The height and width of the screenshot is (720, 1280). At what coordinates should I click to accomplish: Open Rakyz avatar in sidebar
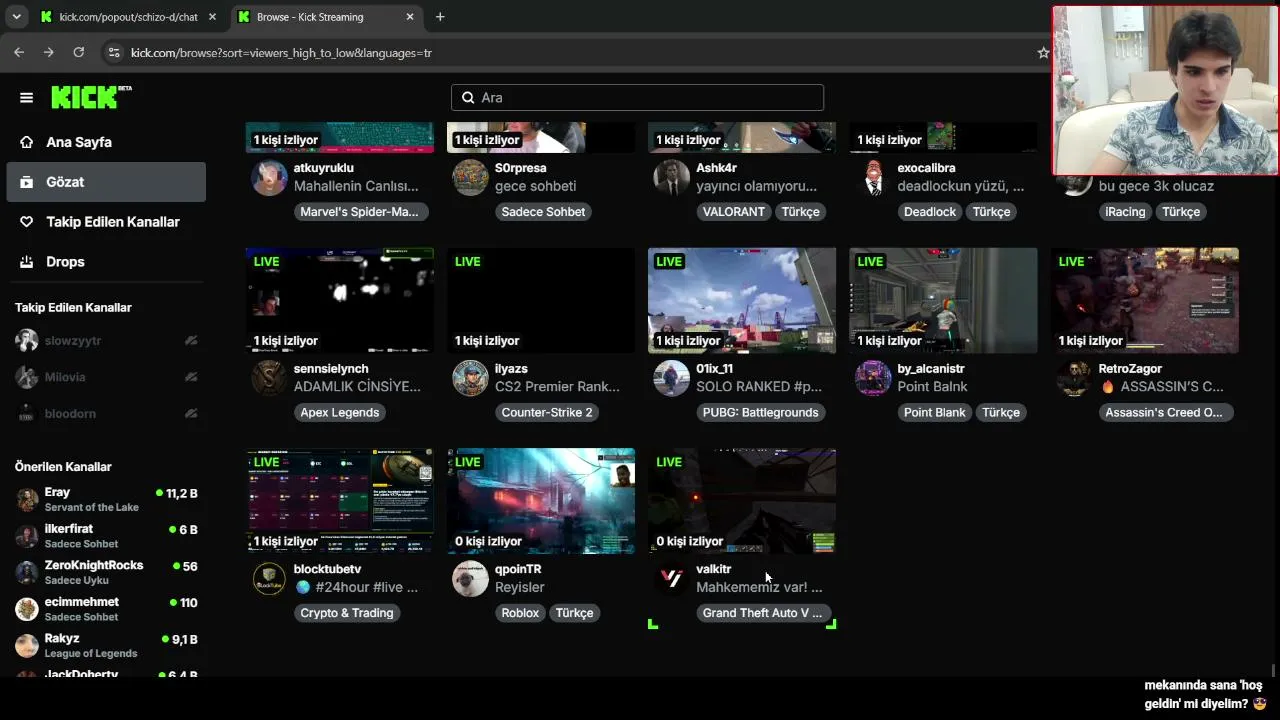[x=27, y=645]
